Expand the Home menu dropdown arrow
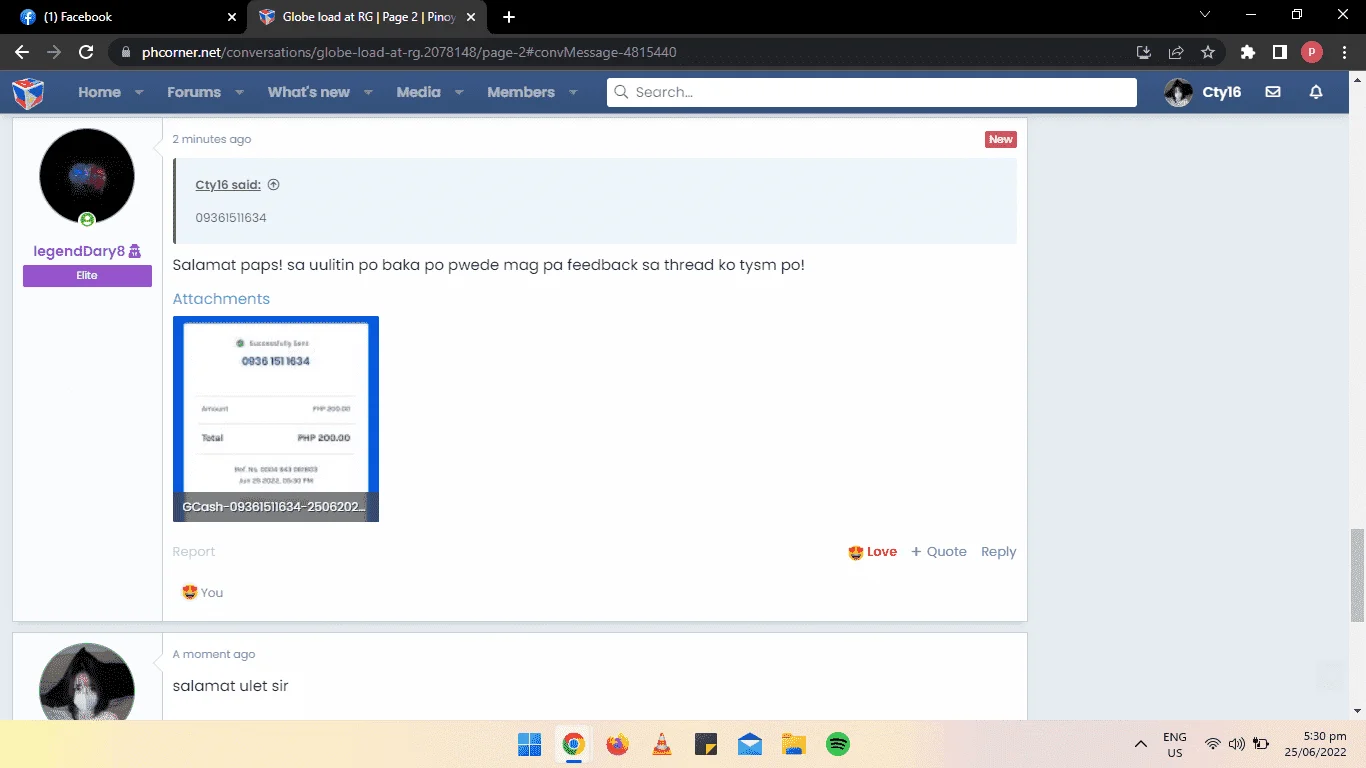Viewport: 1366px width, 768px height. pos(139,92)
